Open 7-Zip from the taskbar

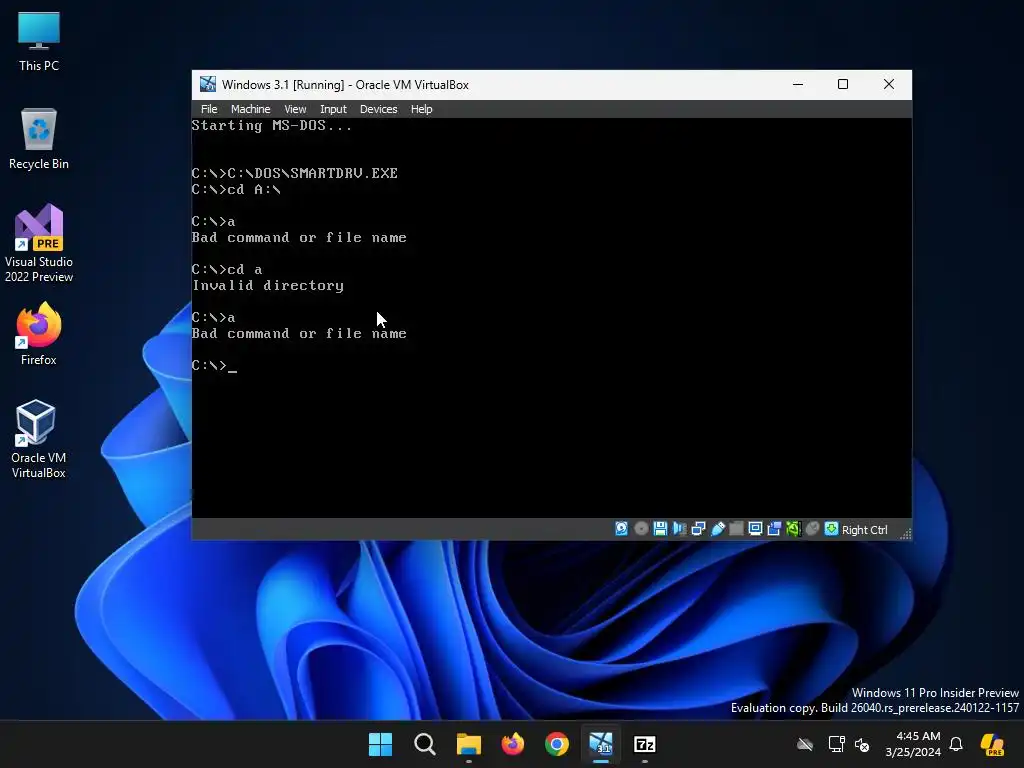[x=645, y=744]
